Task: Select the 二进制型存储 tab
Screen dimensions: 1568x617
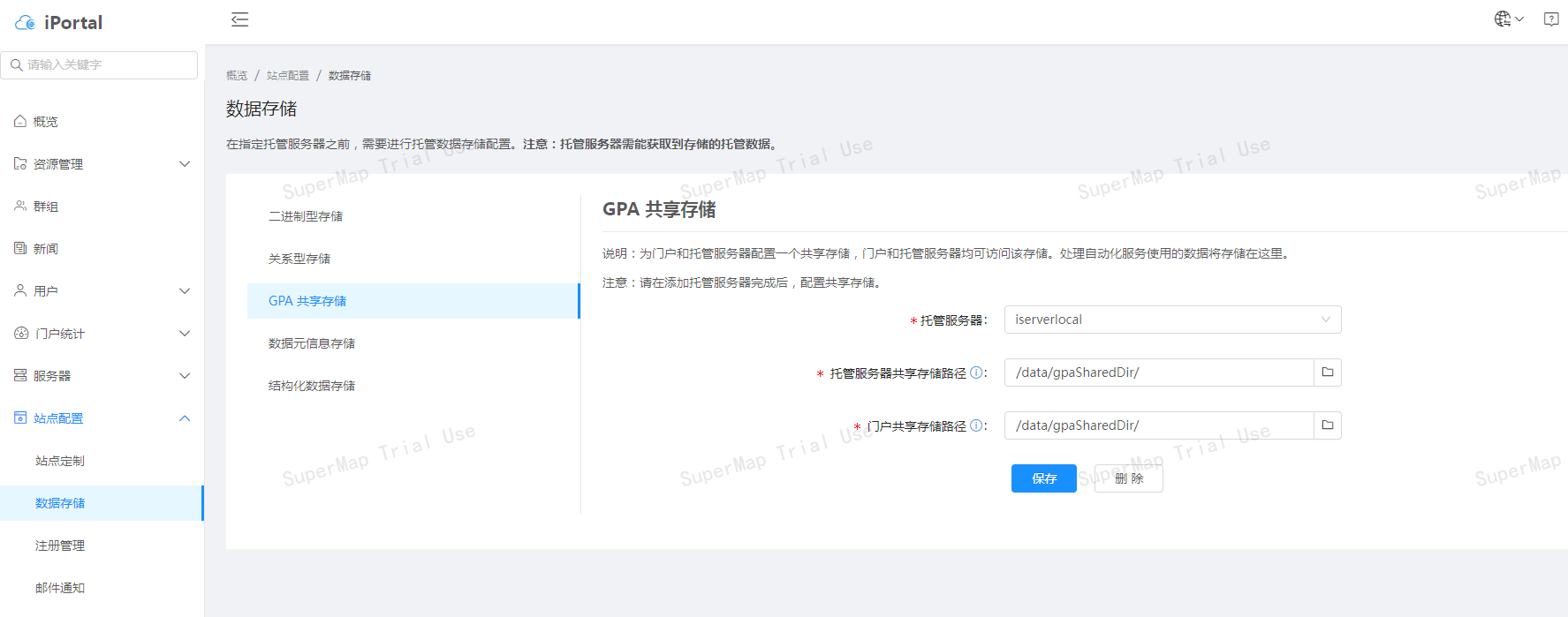Action: (x=306, y=216)
